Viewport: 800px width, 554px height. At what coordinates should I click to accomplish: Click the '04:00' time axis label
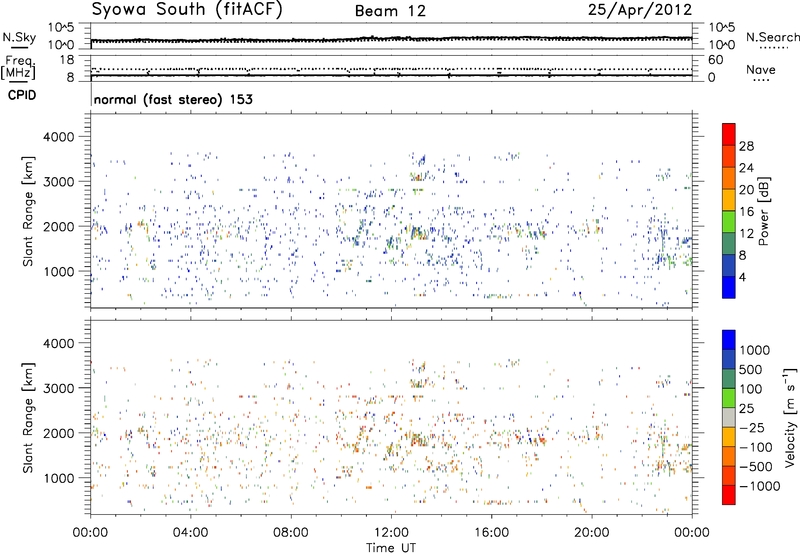pos(190,533)
